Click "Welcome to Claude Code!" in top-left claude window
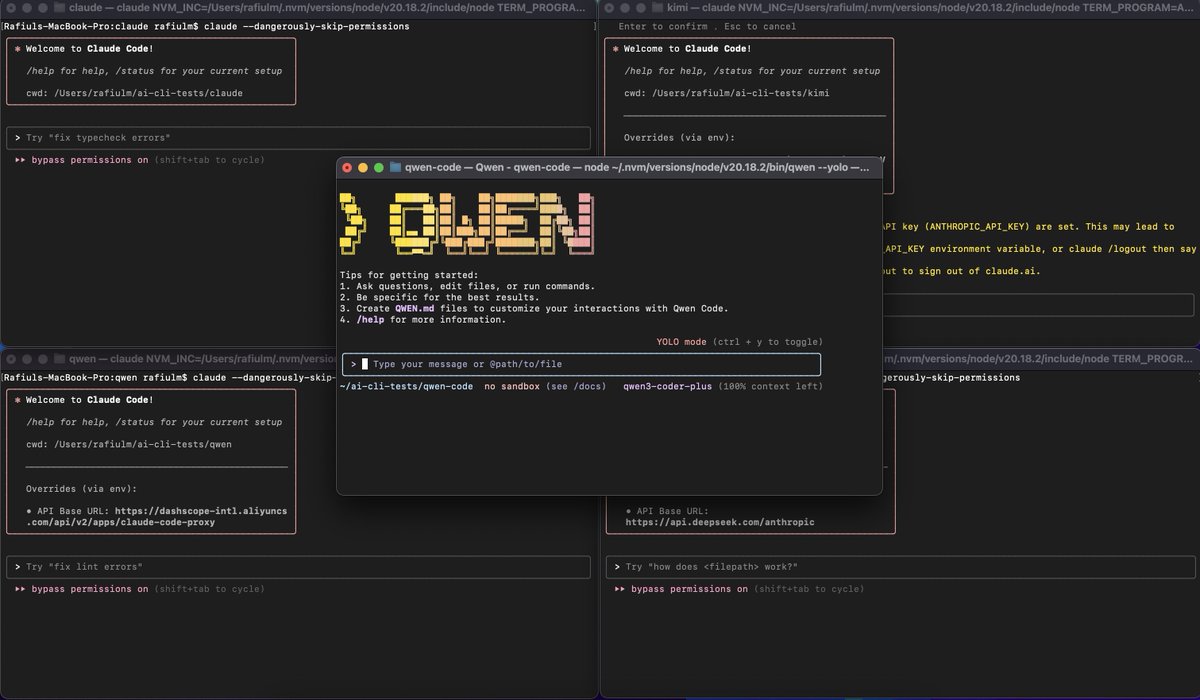The width and height of the screenshot is (1200, 700). point(89,49)
